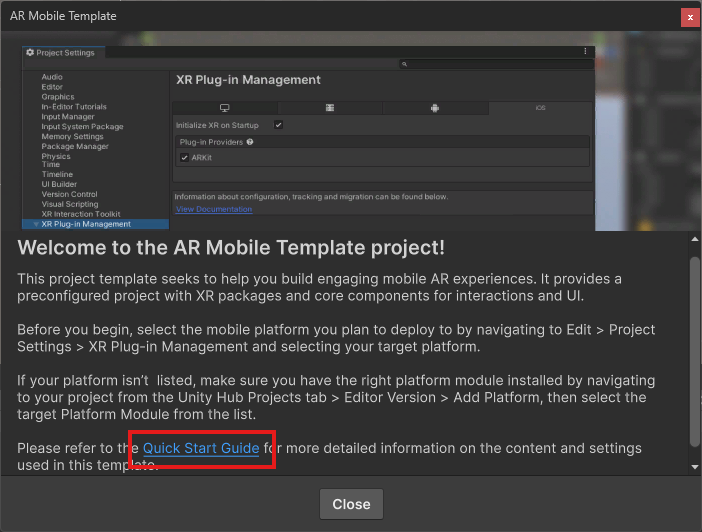Click the scrollbar down arrow

[x=695, y=467]
